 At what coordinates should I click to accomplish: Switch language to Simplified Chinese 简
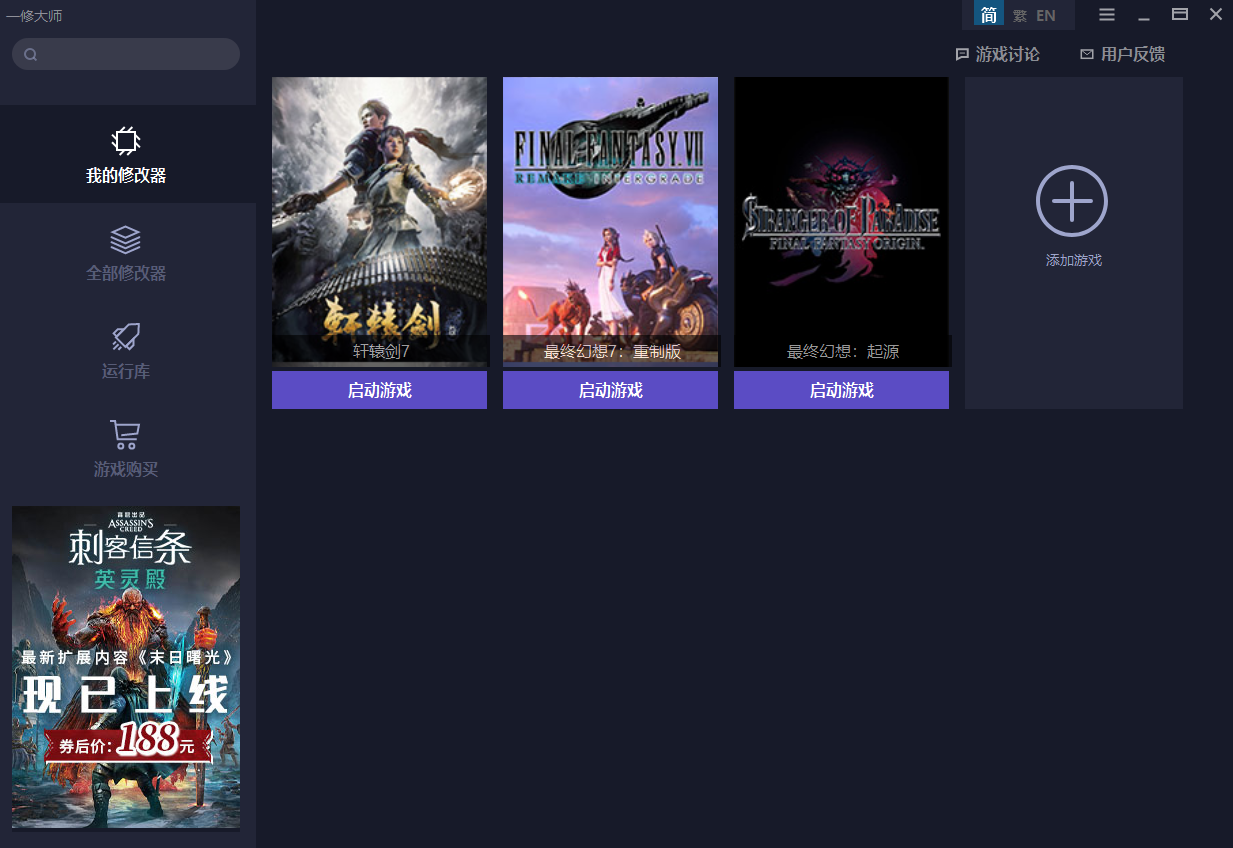989,15
